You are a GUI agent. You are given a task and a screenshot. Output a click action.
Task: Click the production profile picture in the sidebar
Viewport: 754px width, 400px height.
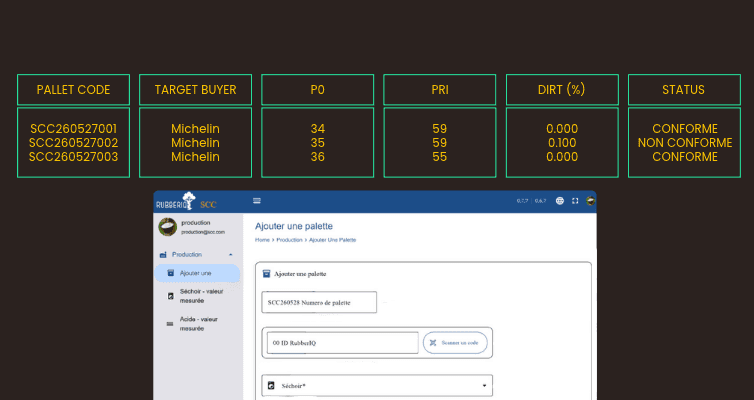pos(168,227)
